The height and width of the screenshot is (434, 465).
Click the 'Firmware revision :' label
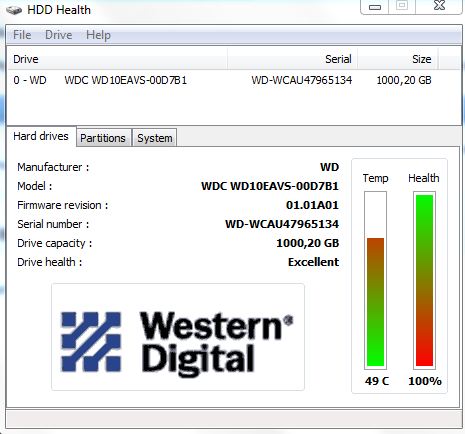click(63, 205)
